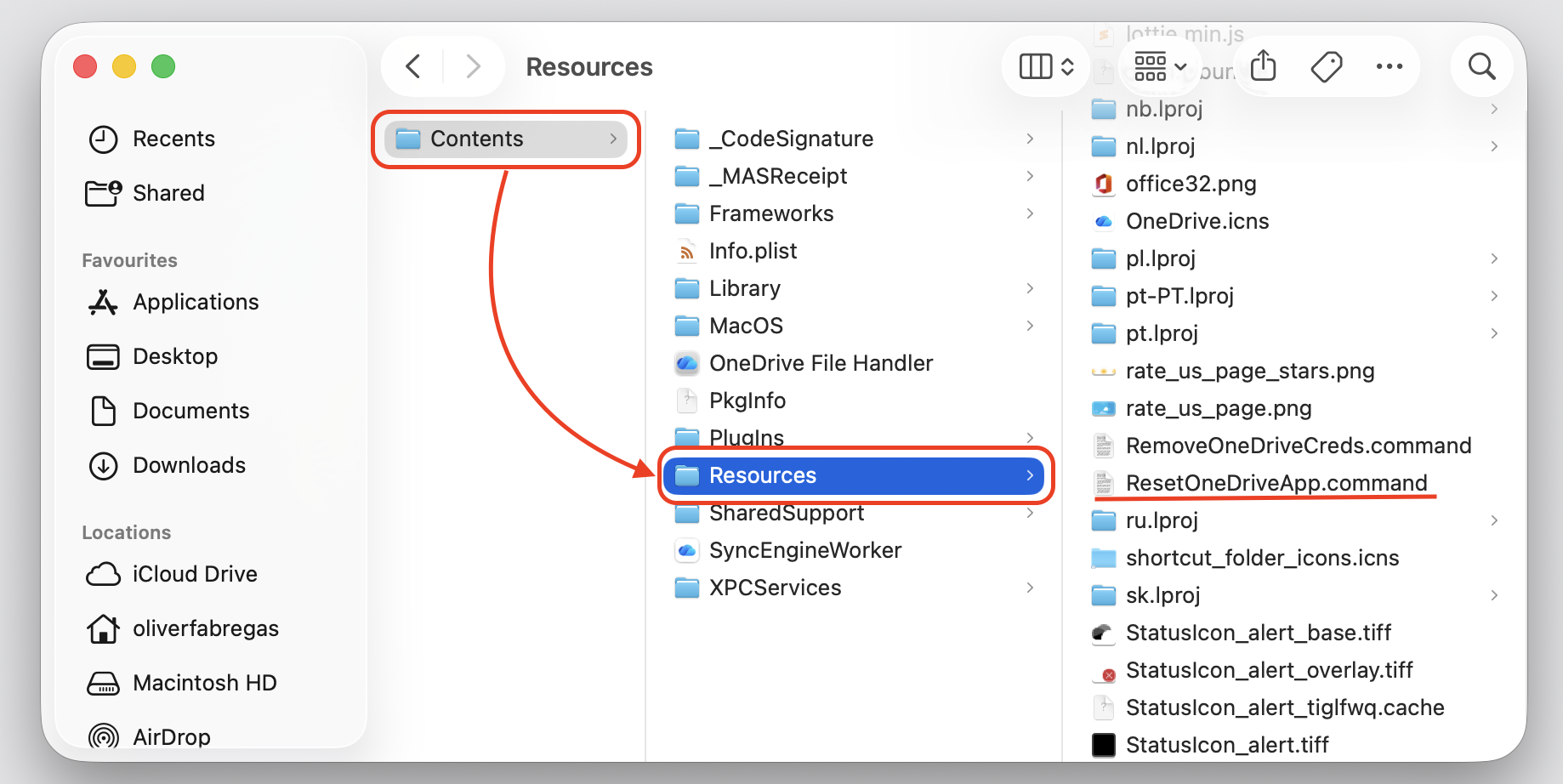Select SyncEngineWorker
The height and width of the screenshot is (784, 1563).
[854, 550]
